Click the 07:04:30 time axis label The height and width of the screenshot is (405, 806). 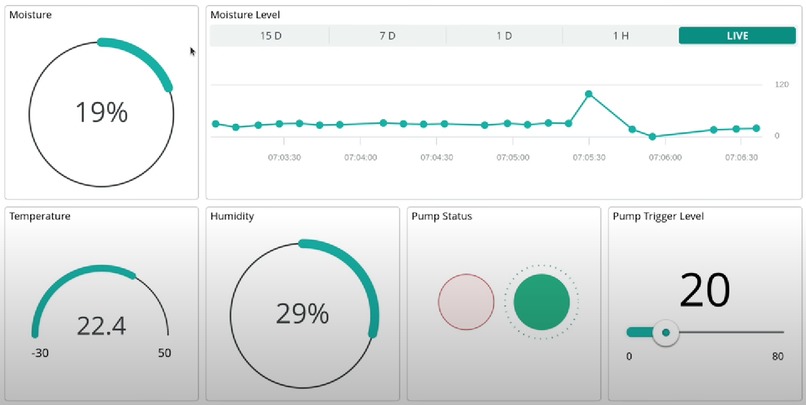coord(437,157)
